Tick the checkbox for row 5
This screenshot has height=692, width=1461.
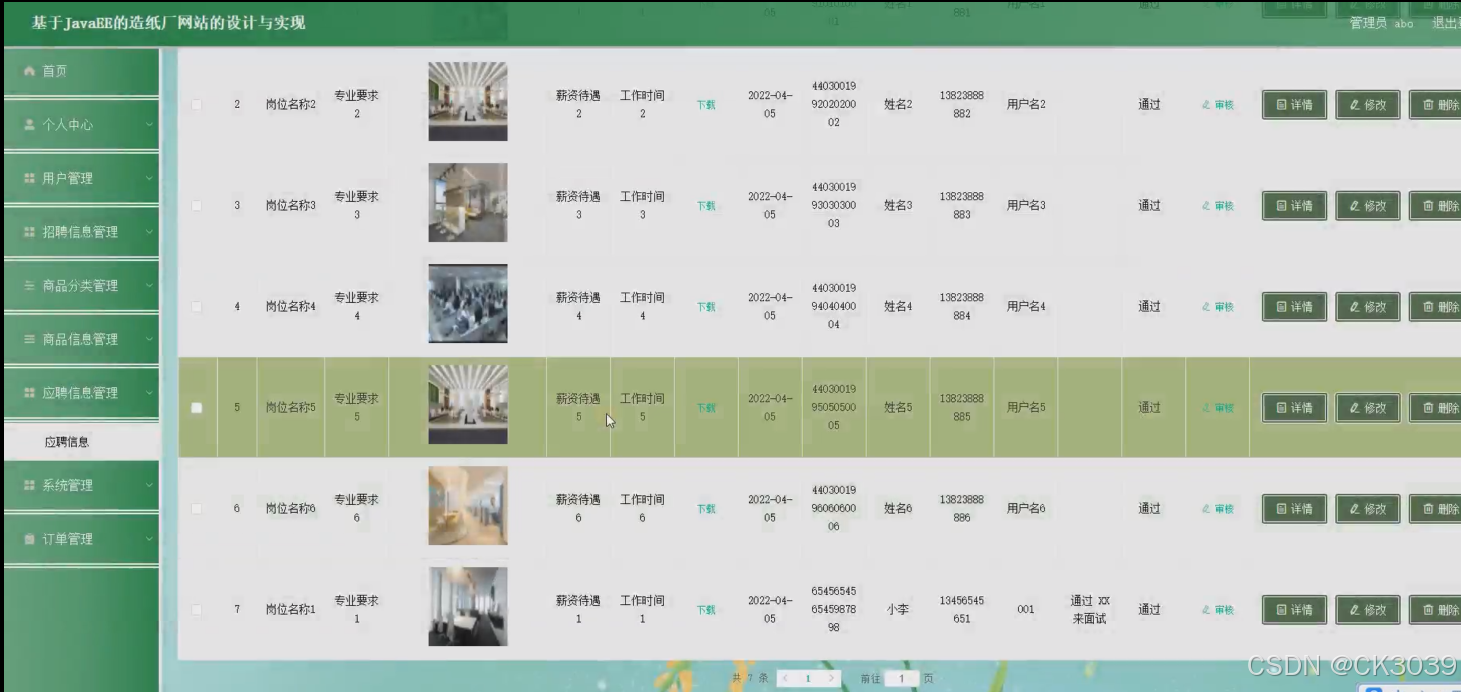(196, 408)
